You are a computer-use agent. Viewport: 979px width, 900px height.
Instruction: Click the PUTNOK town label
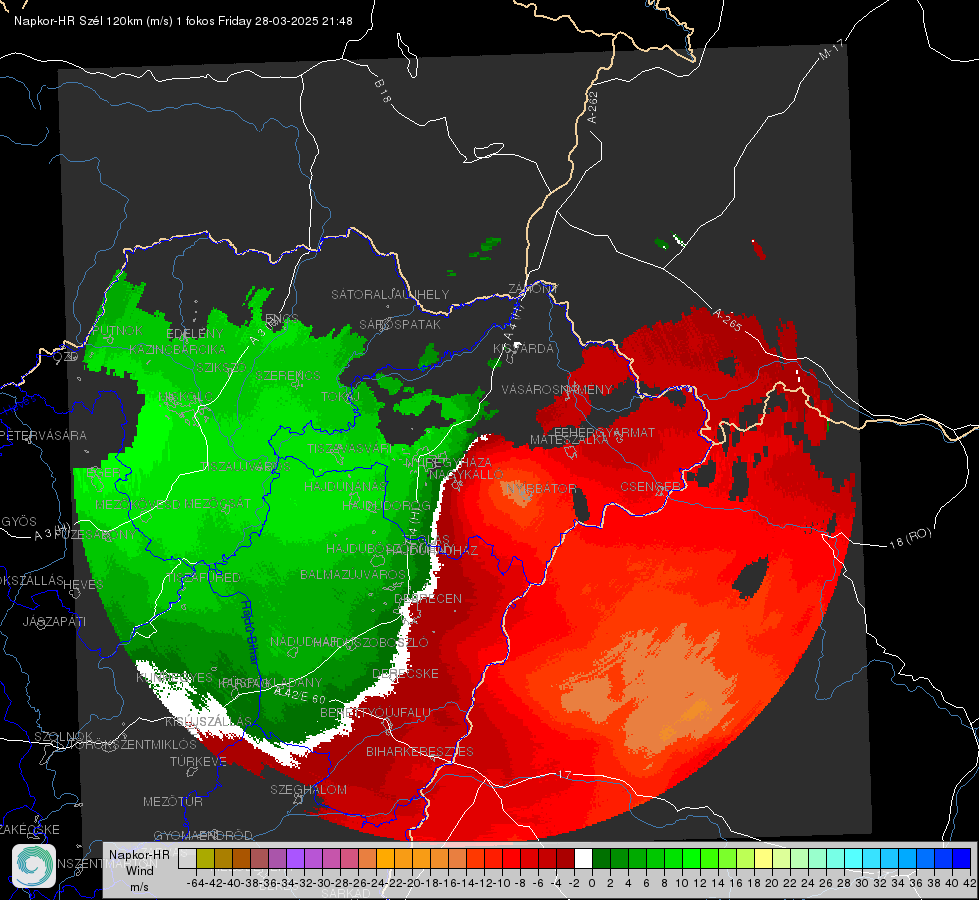pos(119,330)
